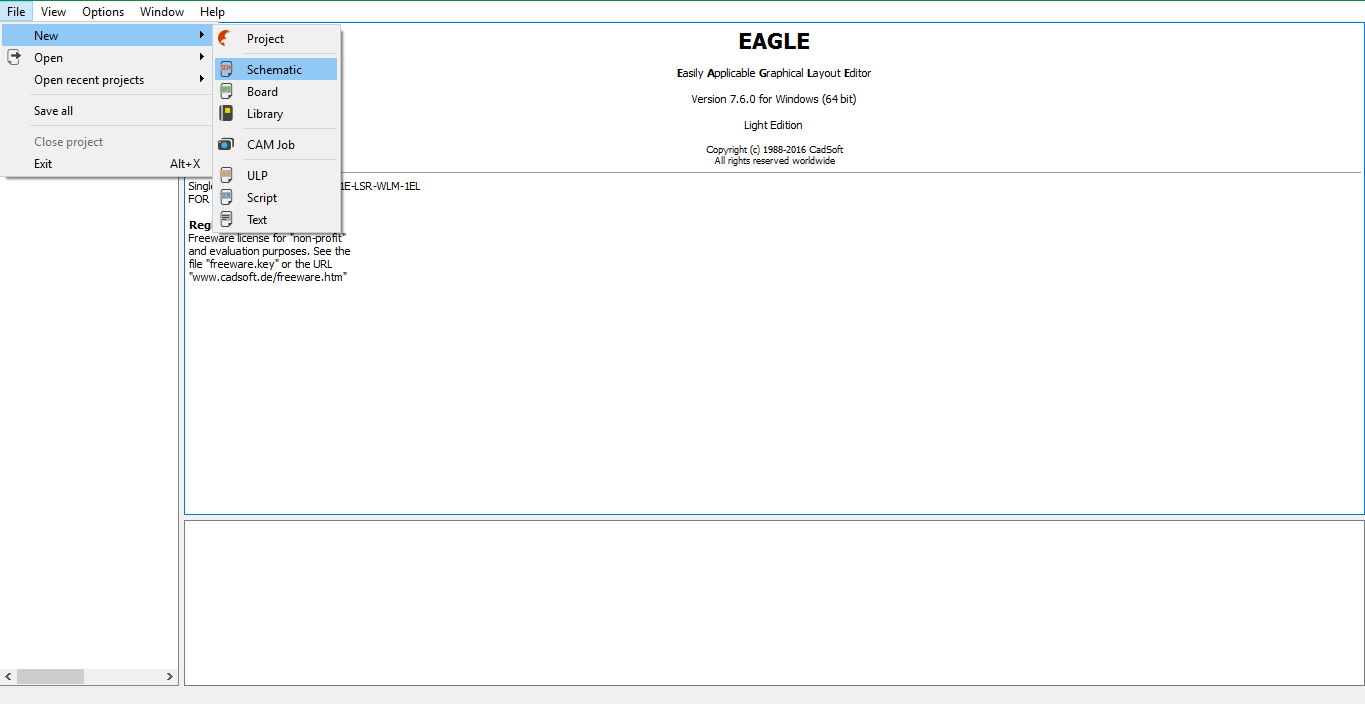1365x704 pixels.
Task: Click the Light Edition text
Action: (x=773, y=125)
